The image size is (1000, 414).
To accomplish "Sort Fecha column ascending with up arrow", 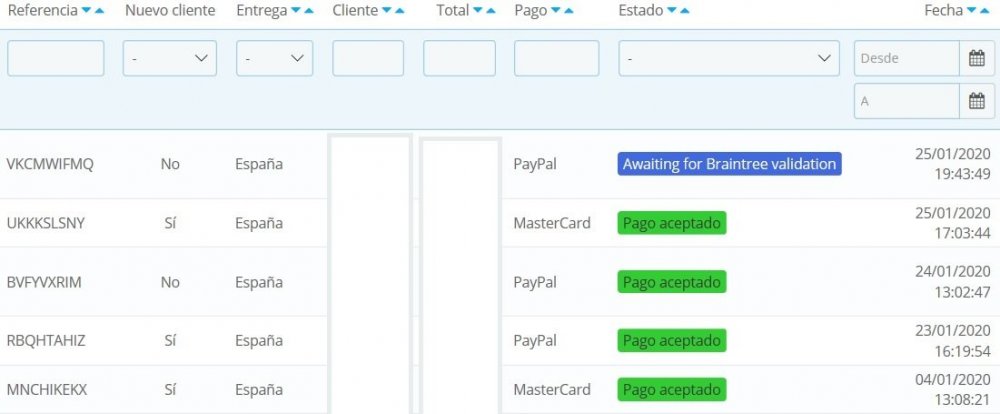I will click(985, 11).
